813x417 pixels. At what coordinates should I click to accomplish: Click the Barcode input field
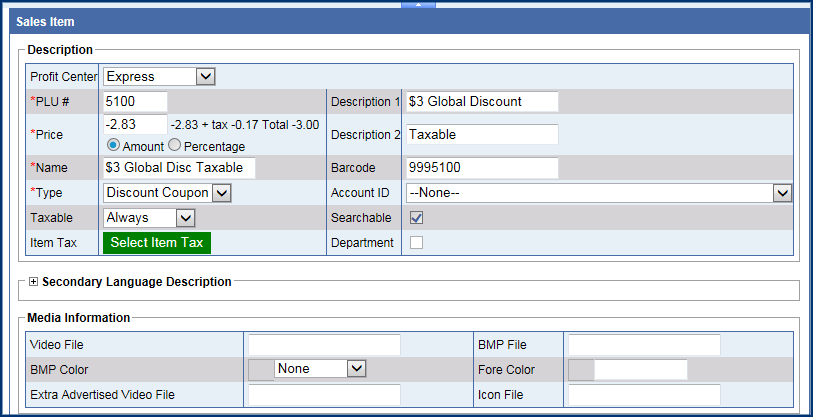tap(482, 168)
